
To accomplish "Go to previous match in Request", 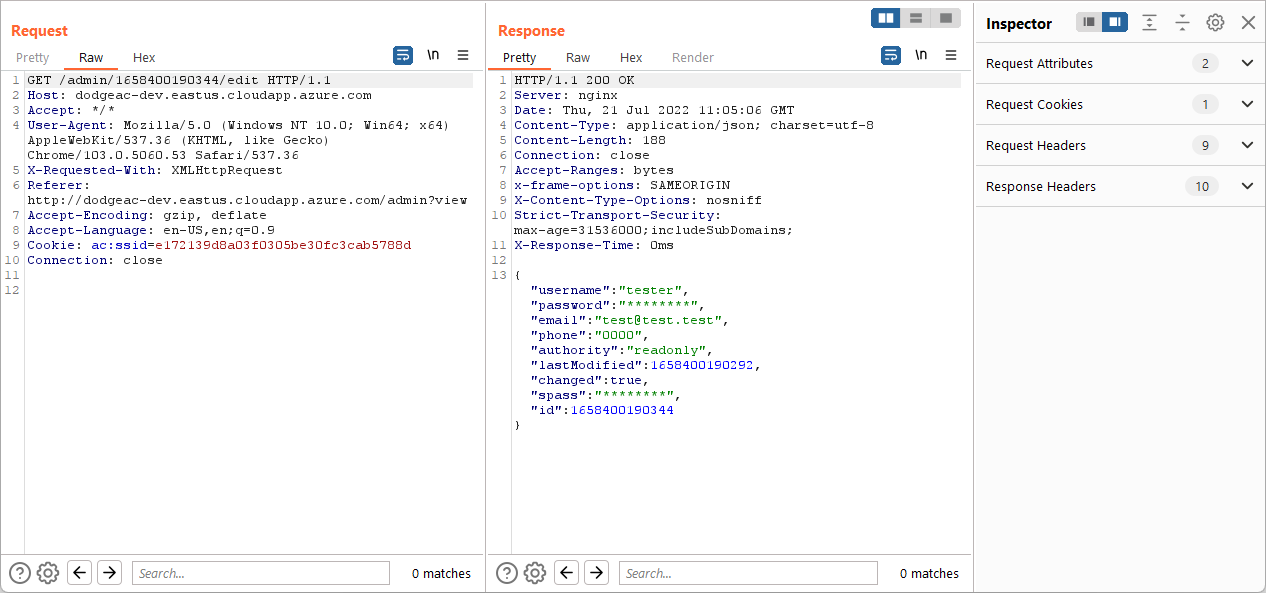I will tap(80, 573).
